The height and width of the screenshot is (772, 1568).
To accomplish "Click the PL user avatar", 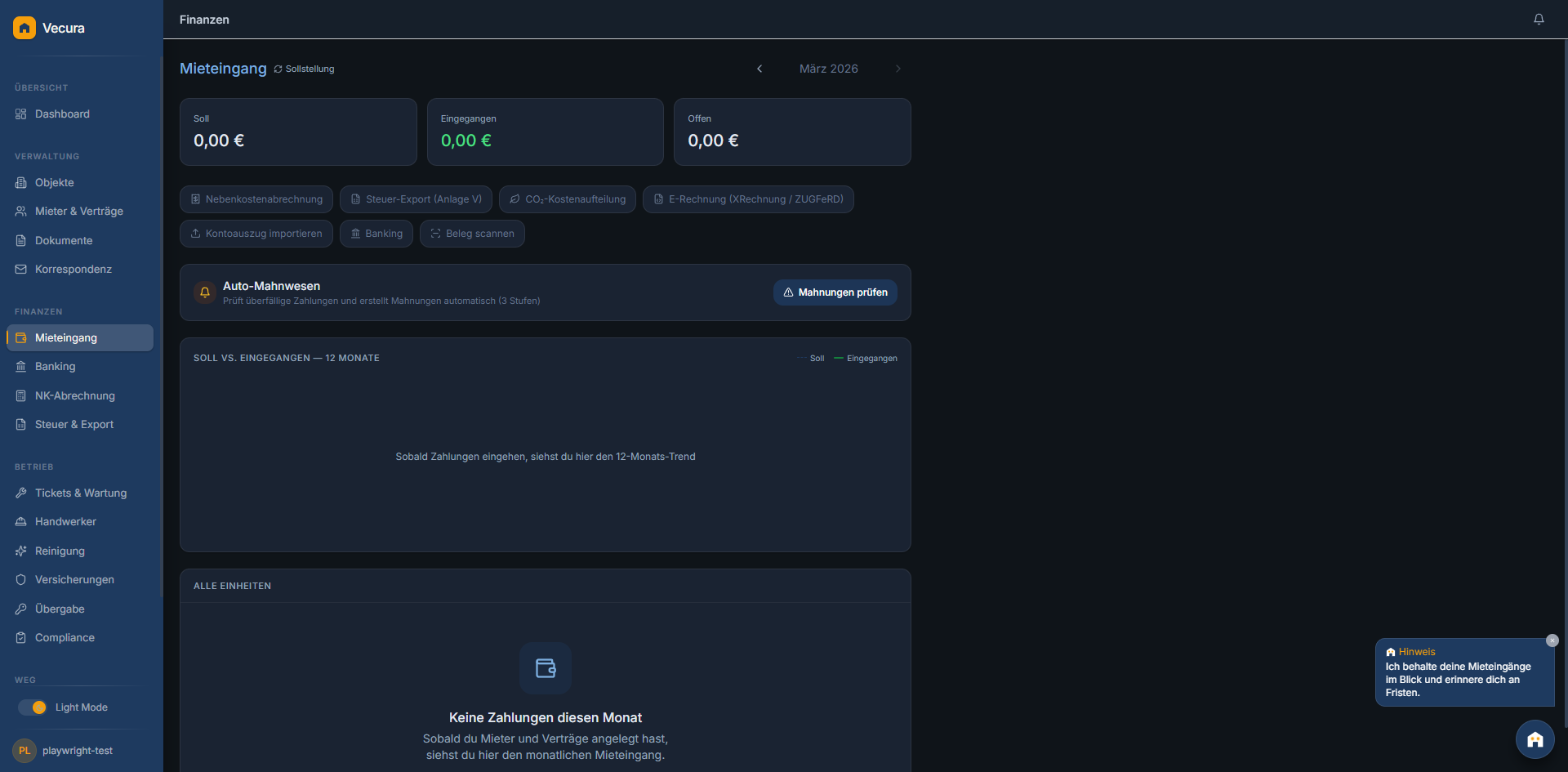I will point(24,751).
